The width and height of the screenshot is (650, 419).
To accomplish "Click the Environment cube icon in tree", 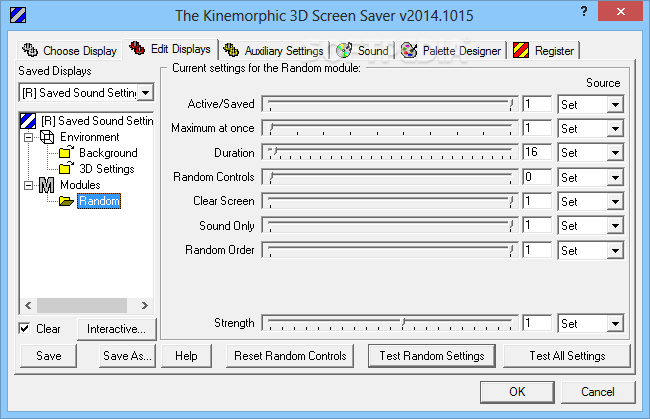I will [47, 137].
